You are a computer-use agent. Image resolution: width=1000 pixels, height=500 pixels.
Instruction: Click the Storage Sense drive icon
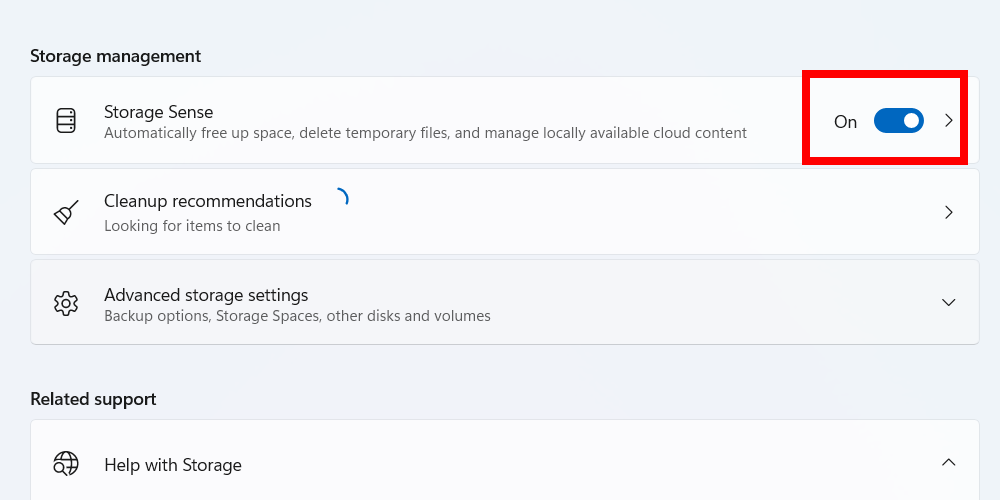pos(66,121)
